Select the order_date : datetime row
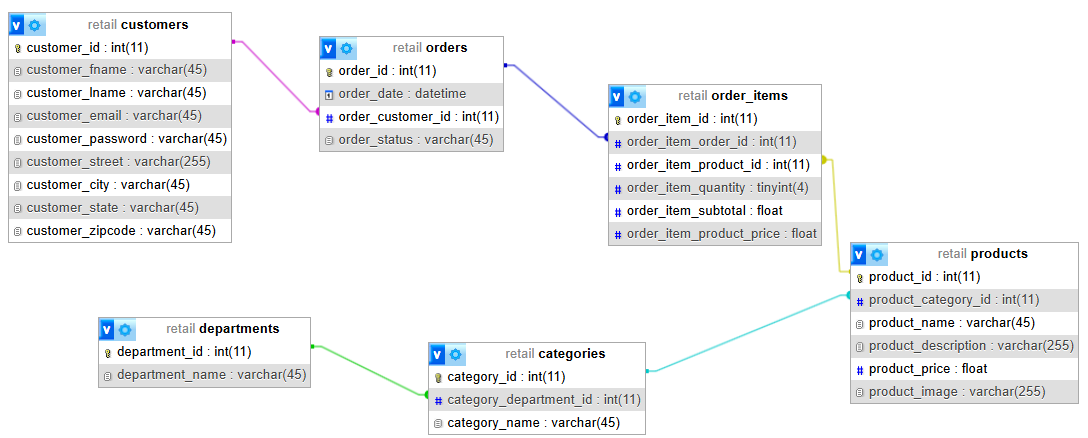This screenshot has height=438, width=1088. pyautogui.click(x=411, y=94)
